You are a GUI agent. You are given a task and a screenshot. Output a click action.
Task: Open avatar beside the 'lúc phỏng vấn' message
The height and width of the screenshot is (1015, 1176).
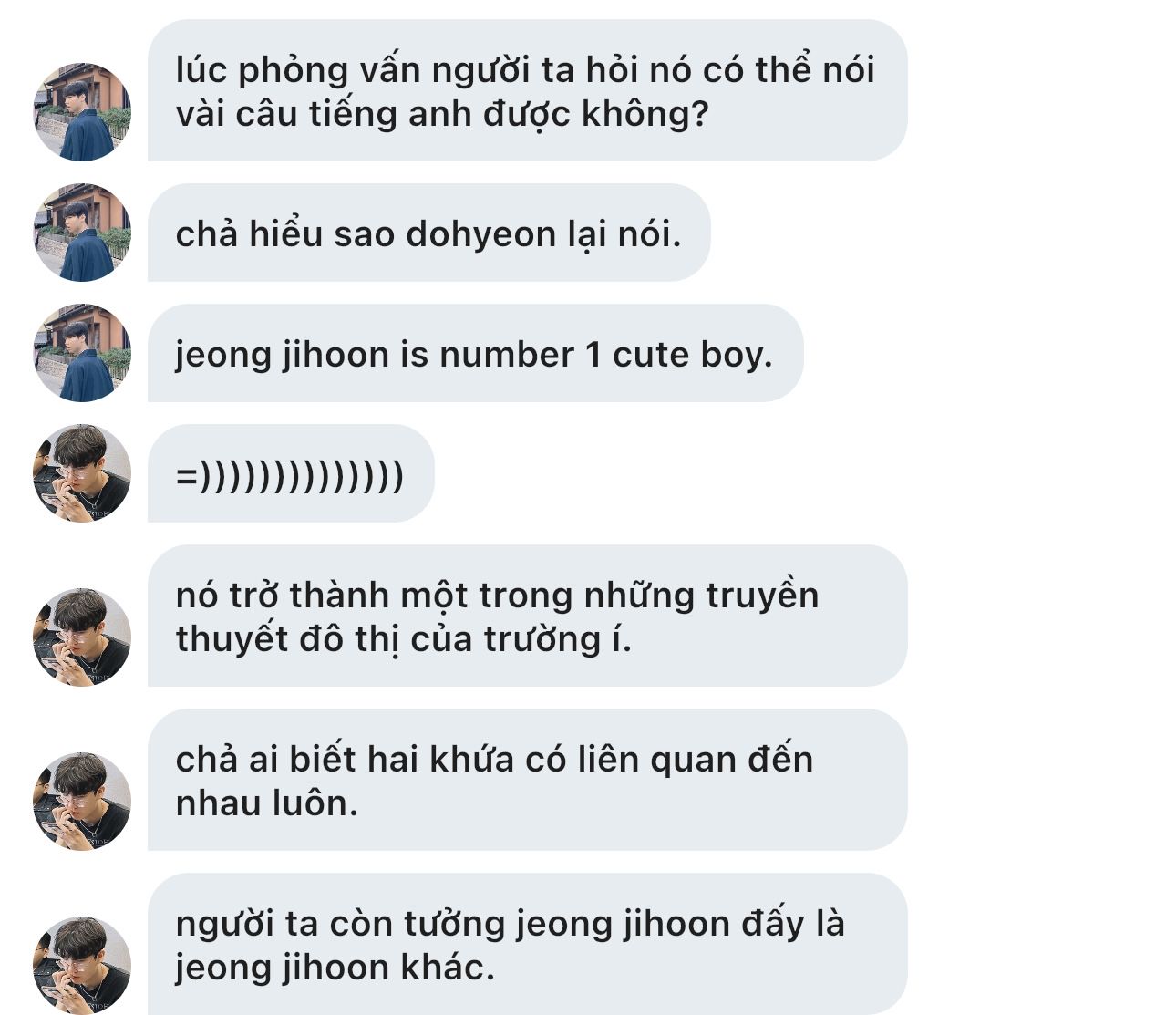point(82,112)
